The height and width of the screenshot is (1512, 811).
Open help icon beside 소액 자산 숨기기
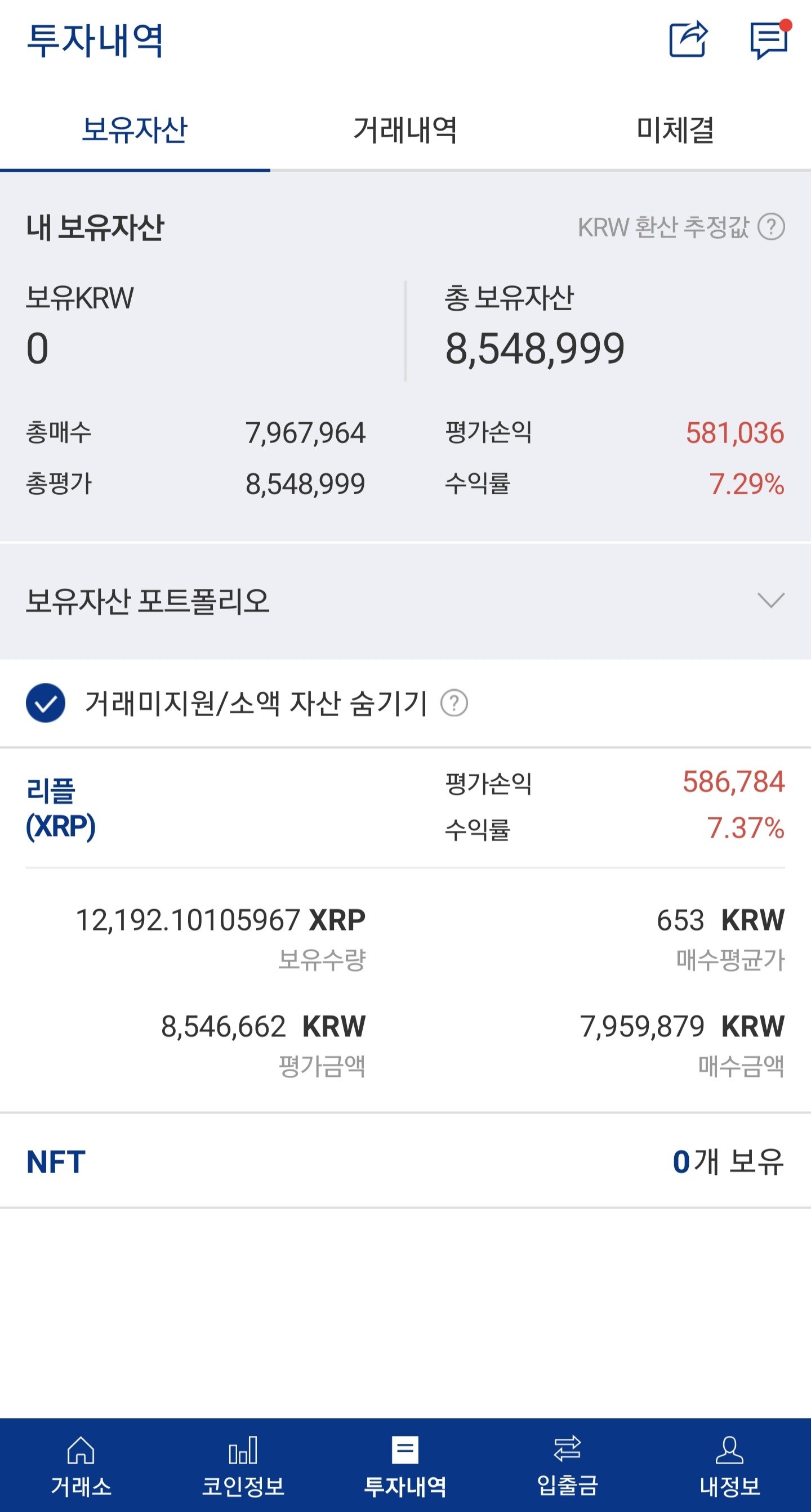point(454,703)
